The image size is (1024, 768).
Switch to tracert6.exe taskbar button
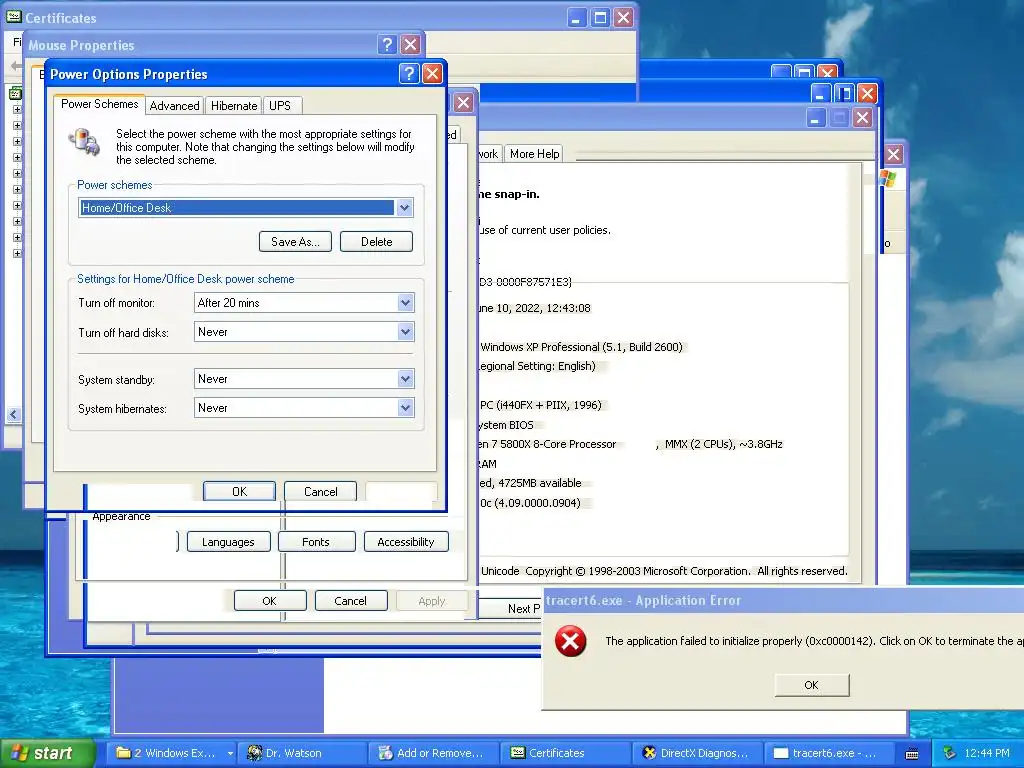click(x=828, y=753)
